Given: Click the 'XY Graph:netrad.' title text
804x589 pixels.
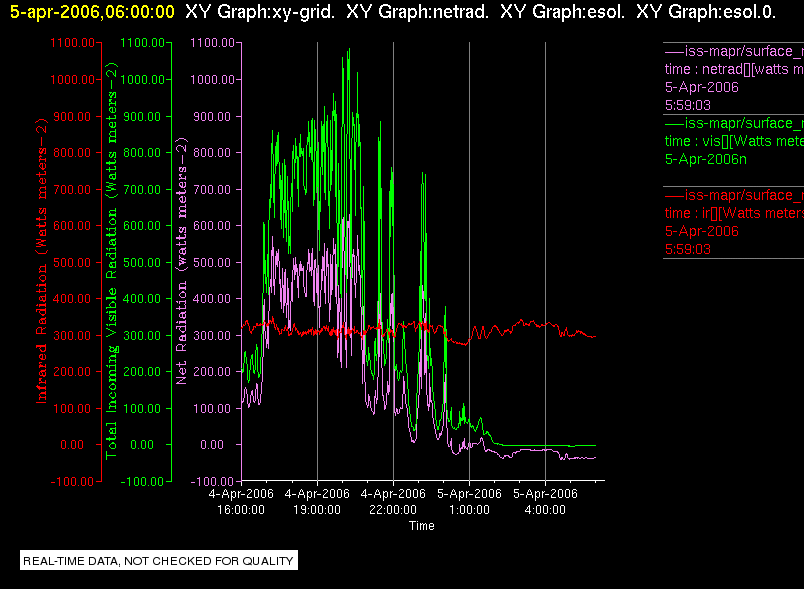Looking at the screenshot, I should tap(417, 11).
